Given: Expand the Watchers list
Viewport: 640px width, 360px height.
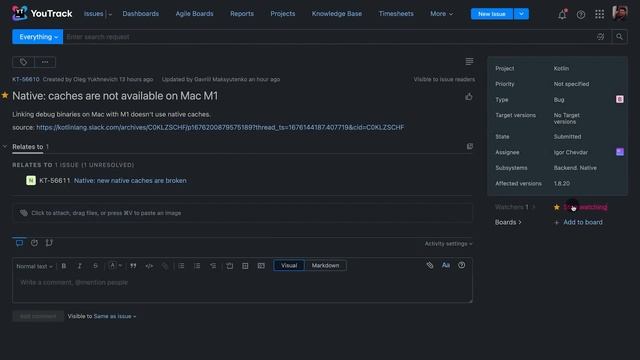Looking at the screenshot, I should [515, 207].
